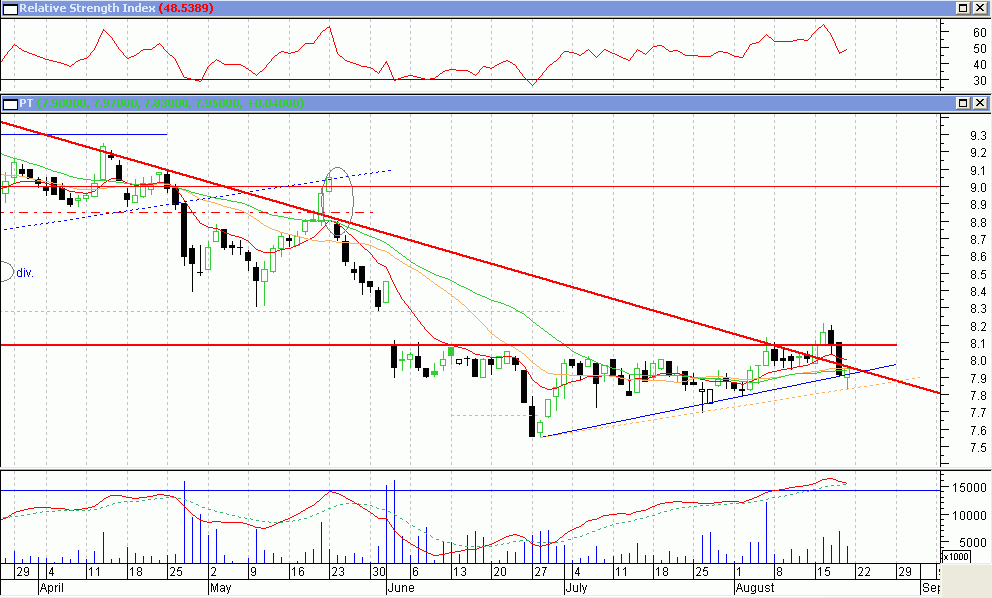Click the 23 date label in May

click(338, 572)
